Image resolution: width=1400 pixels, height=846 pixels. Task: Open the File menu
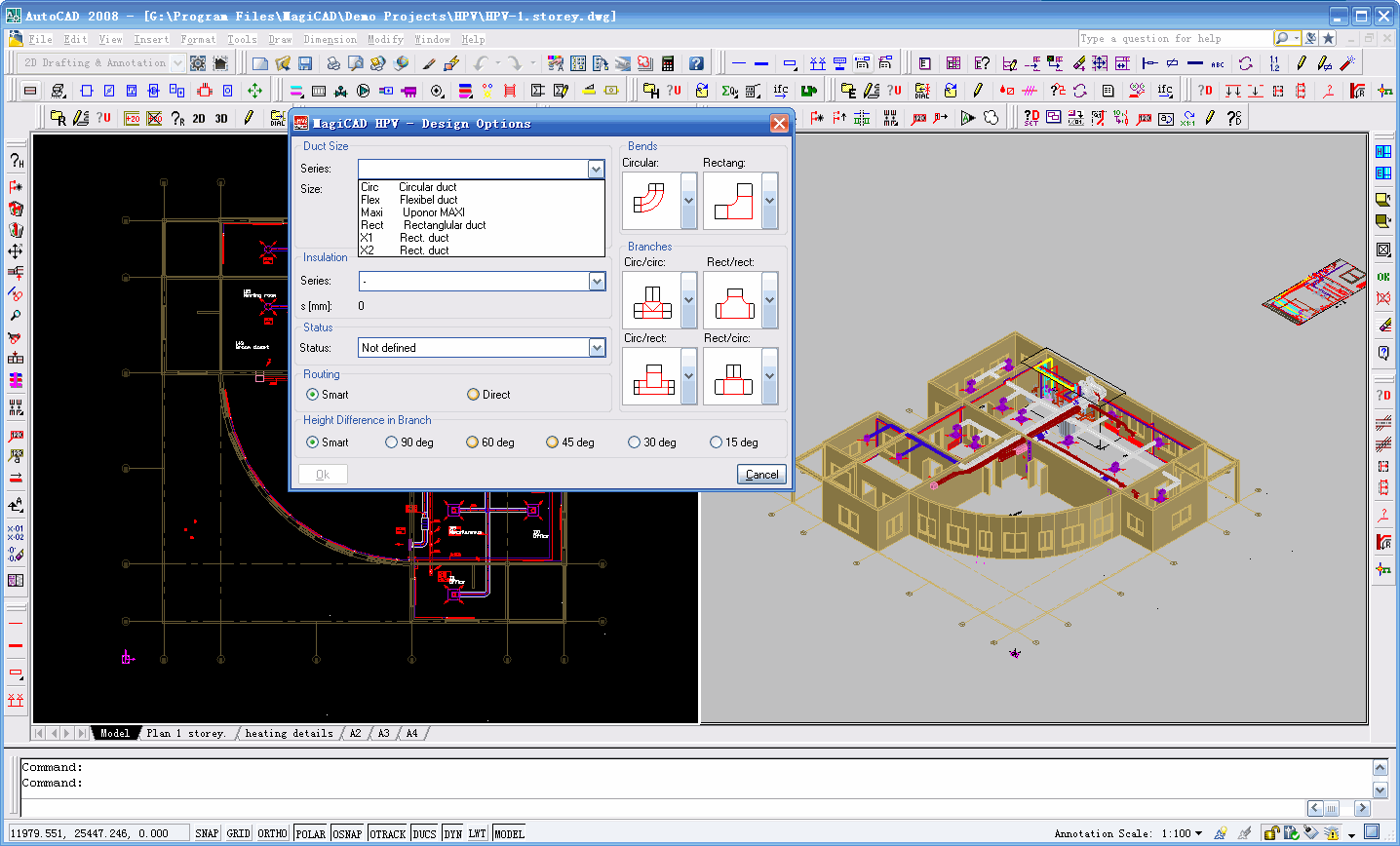pos(40,40)
